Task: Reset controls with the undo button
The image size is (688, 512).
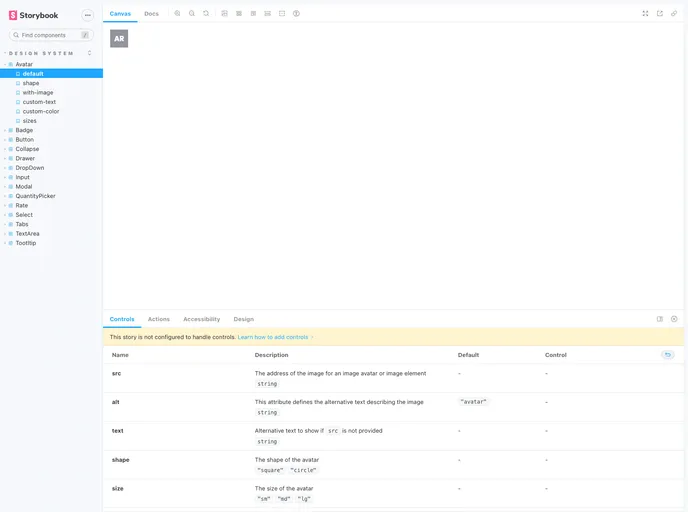Action: [x=667, y=354]
